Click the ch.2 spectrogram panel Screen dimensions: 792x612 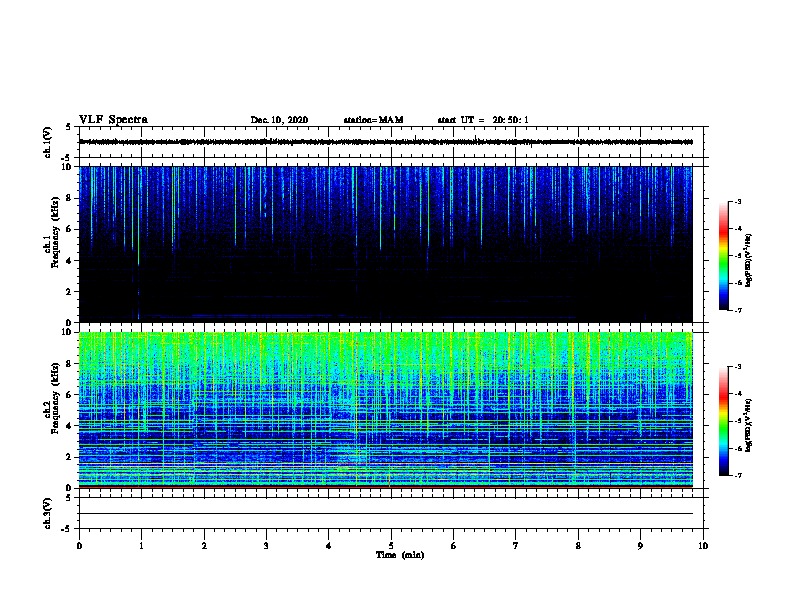point(386,410)
